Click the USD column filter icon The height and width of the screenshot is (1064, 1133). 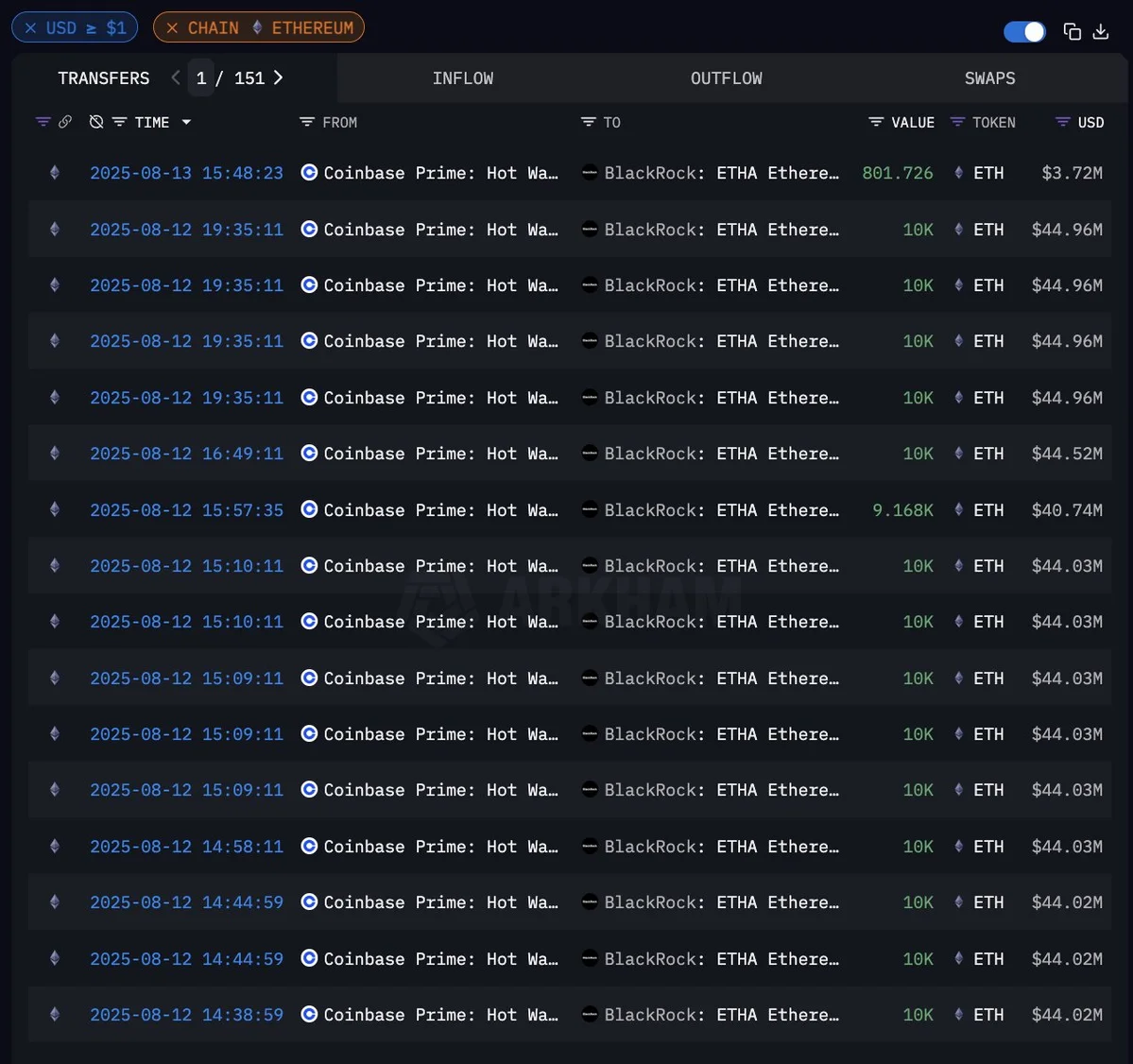1063,122
